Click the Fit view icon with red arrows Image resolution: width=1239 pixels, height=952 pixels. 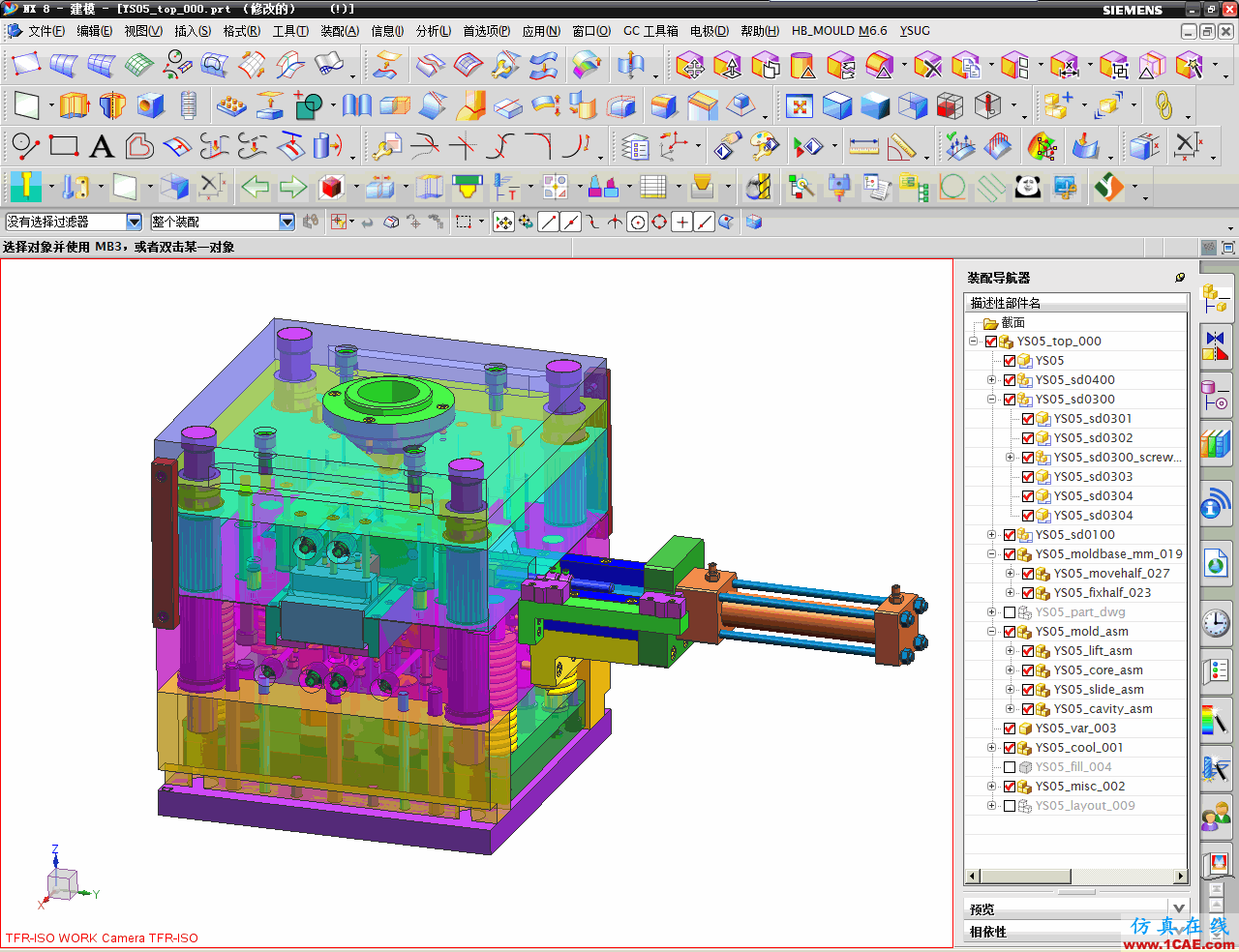pyautogui.click(x=799, y=105)
